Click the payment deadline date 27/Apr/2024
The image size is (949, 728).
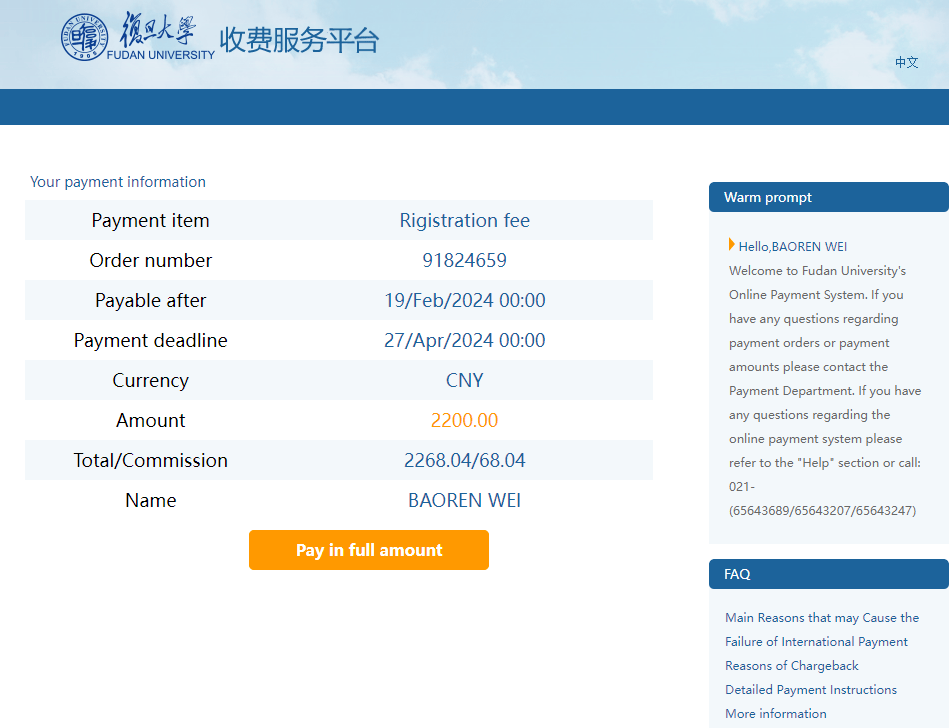click(464, 340)
